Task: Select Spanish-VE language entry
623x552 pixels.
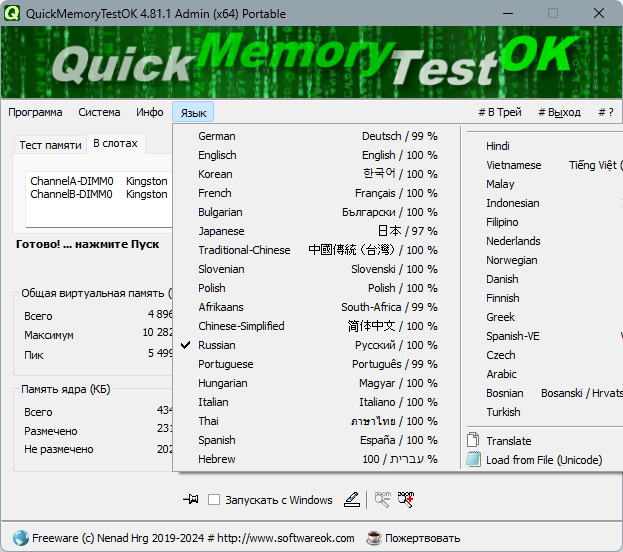Action: (544, 336)
